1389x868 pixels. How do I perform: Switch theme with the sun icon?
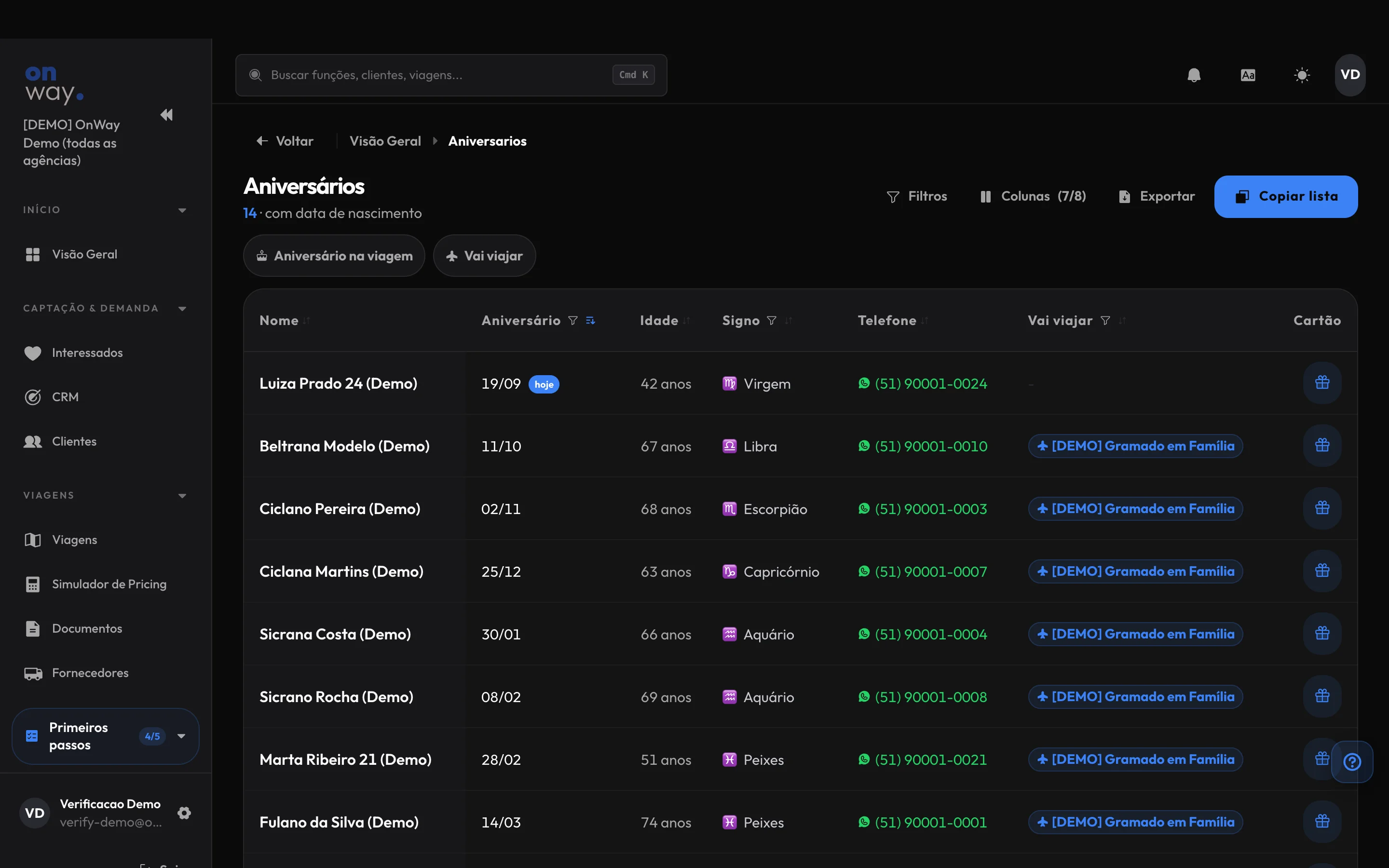pyautogui.click(x=1302, y=75)
